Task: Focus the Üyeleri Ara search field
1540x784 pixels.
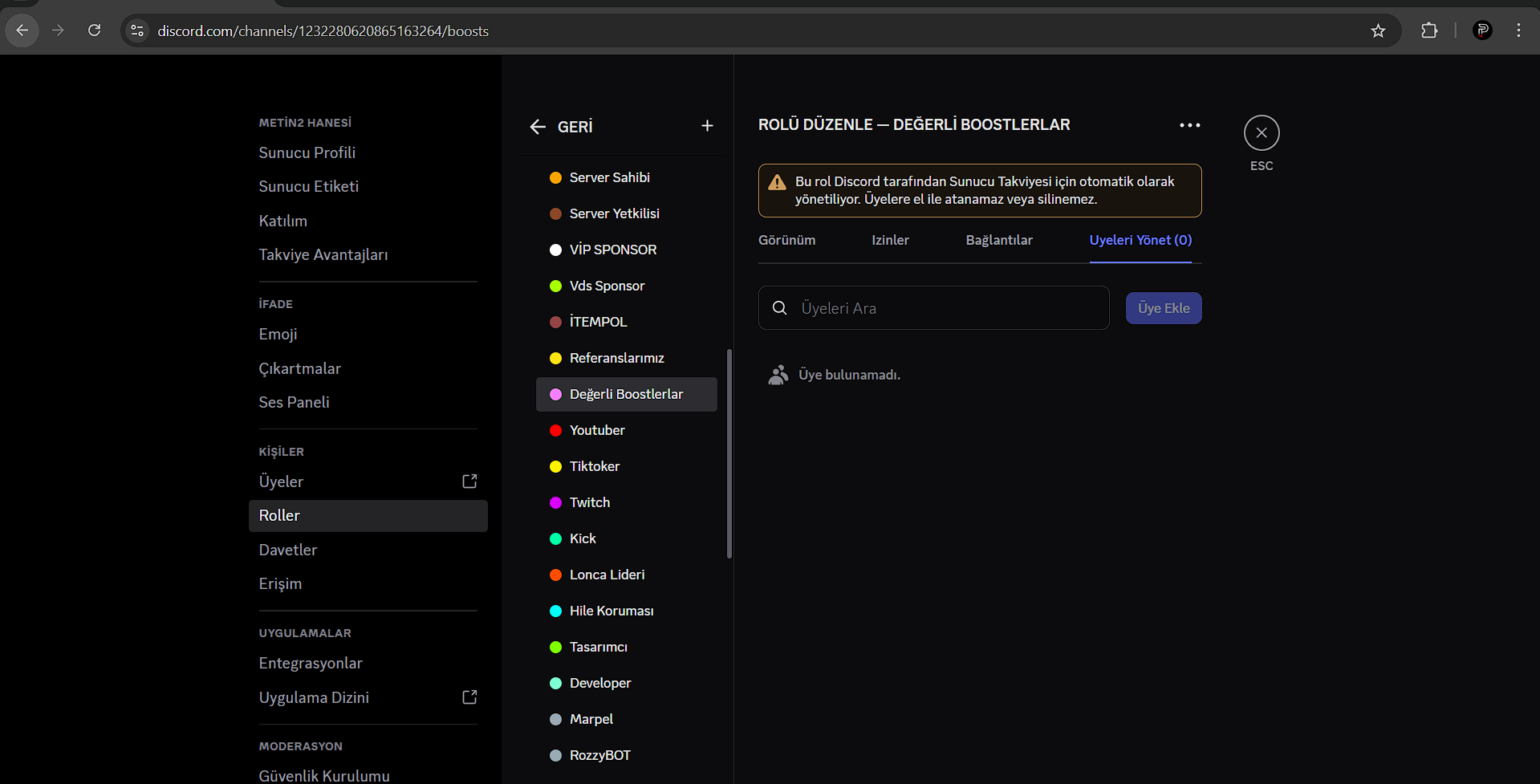Action: [934, 308]
